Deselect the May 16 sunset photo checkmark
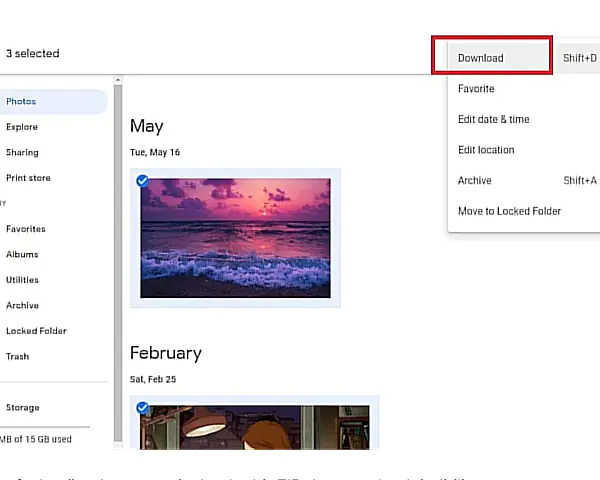The width and height of the screenshot is (600, 480). (142, 181)
